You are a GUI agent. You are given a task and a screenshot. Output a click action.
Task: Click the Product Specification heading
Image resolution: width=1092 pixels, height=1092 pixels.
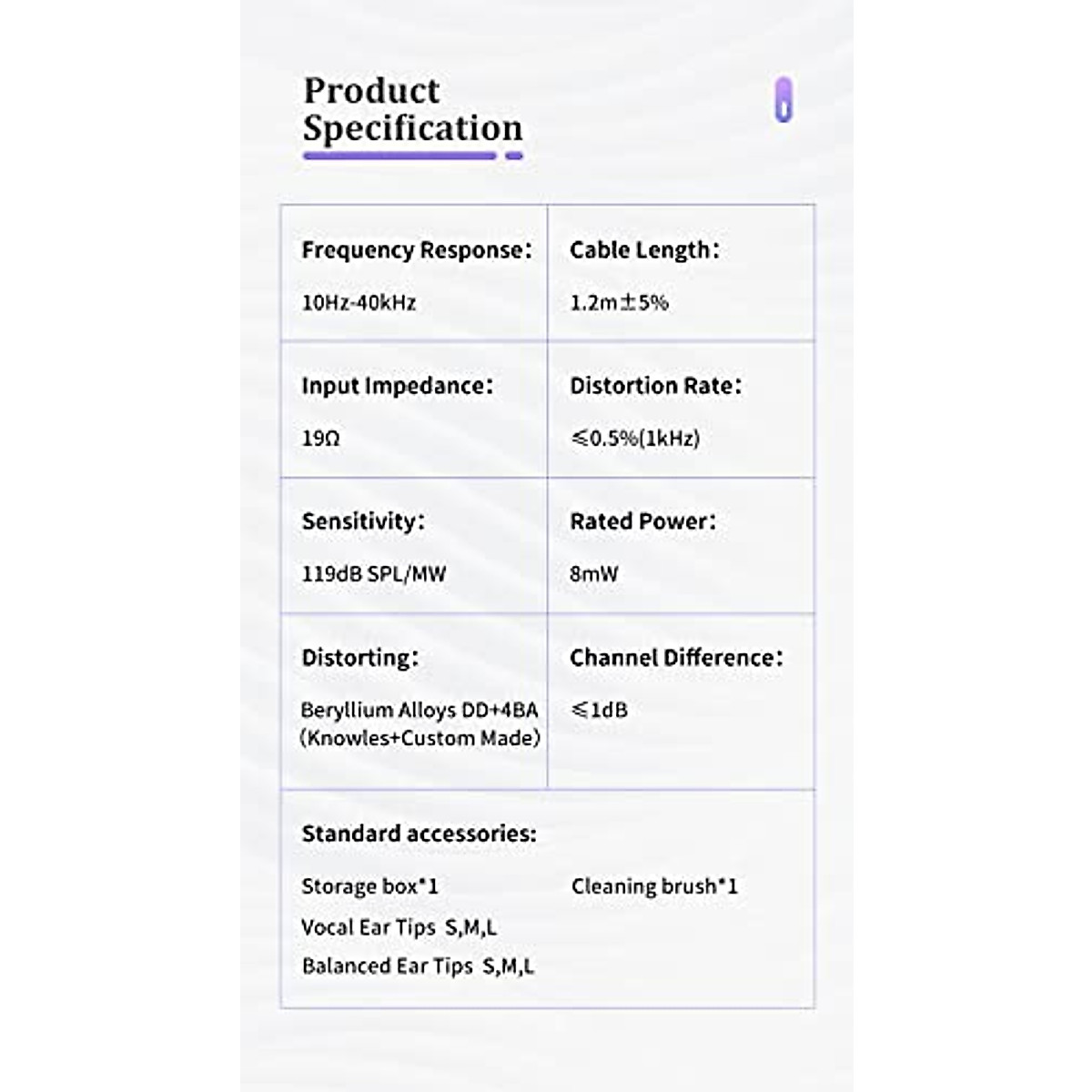tap(412, 109)
